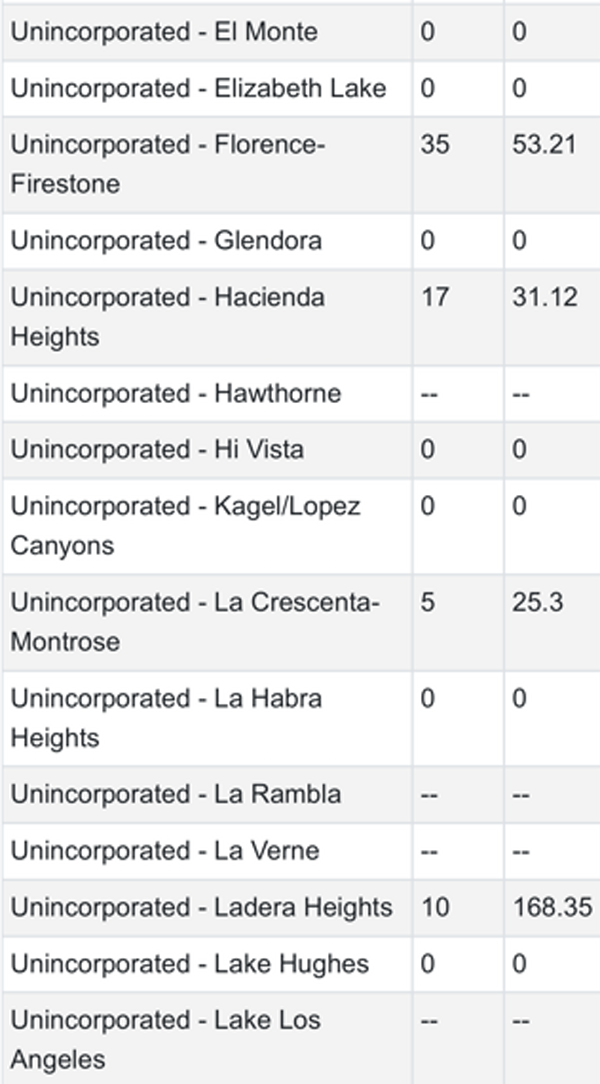Click the 25.3 rate value
This screenshot has height=1084, width=600.
tap(538, 602)
